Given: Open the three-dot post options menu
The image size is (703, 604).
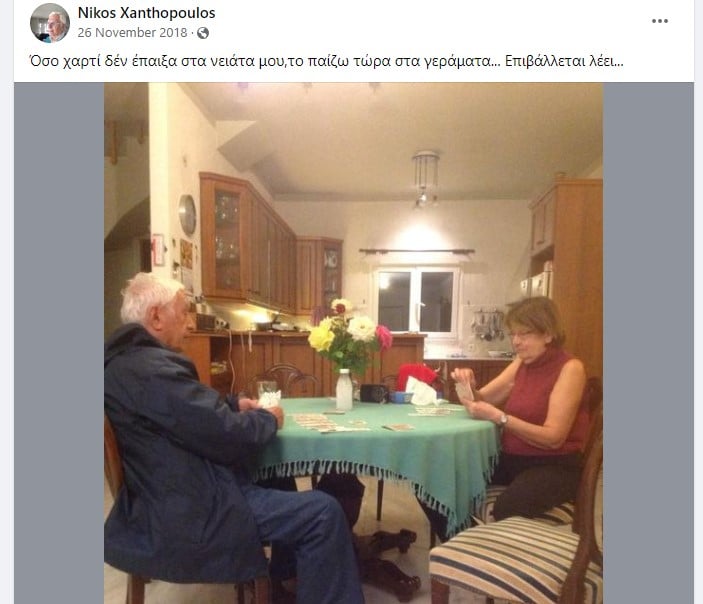Looking at the screenshot, I should 660,21.
